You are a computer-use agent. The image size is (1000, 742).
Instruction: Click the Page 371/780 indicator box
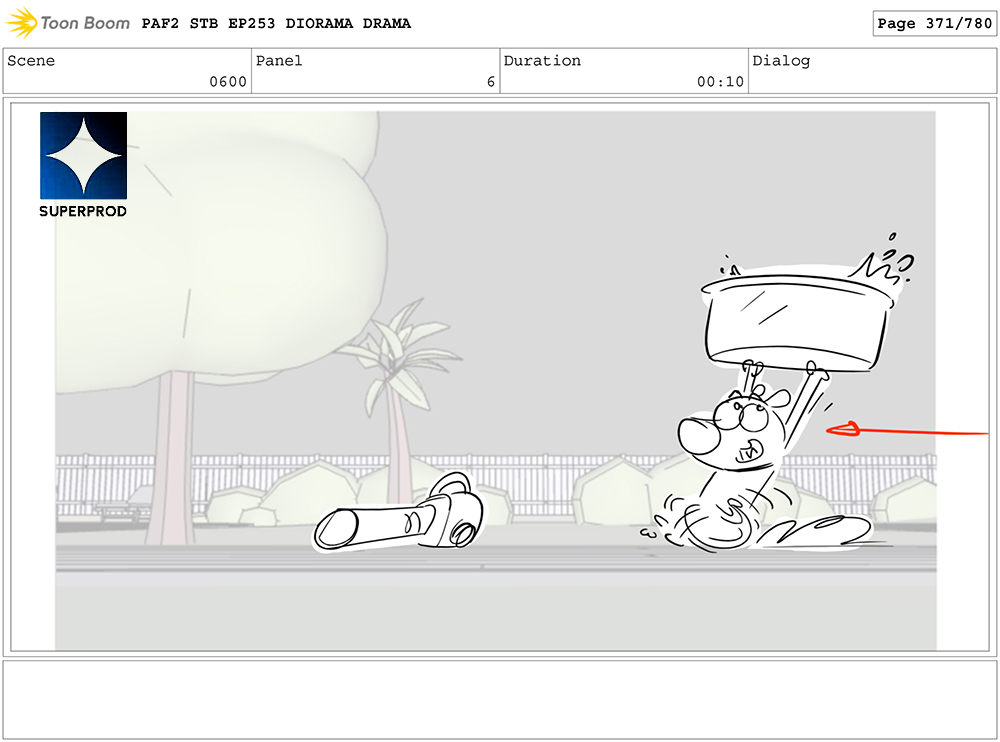[934, 24]
